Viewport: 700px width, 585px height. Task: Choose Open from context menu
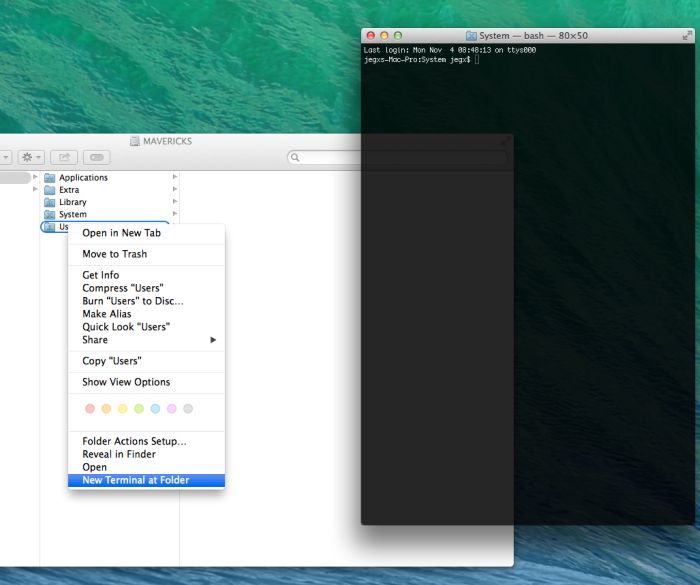[146, 467]
